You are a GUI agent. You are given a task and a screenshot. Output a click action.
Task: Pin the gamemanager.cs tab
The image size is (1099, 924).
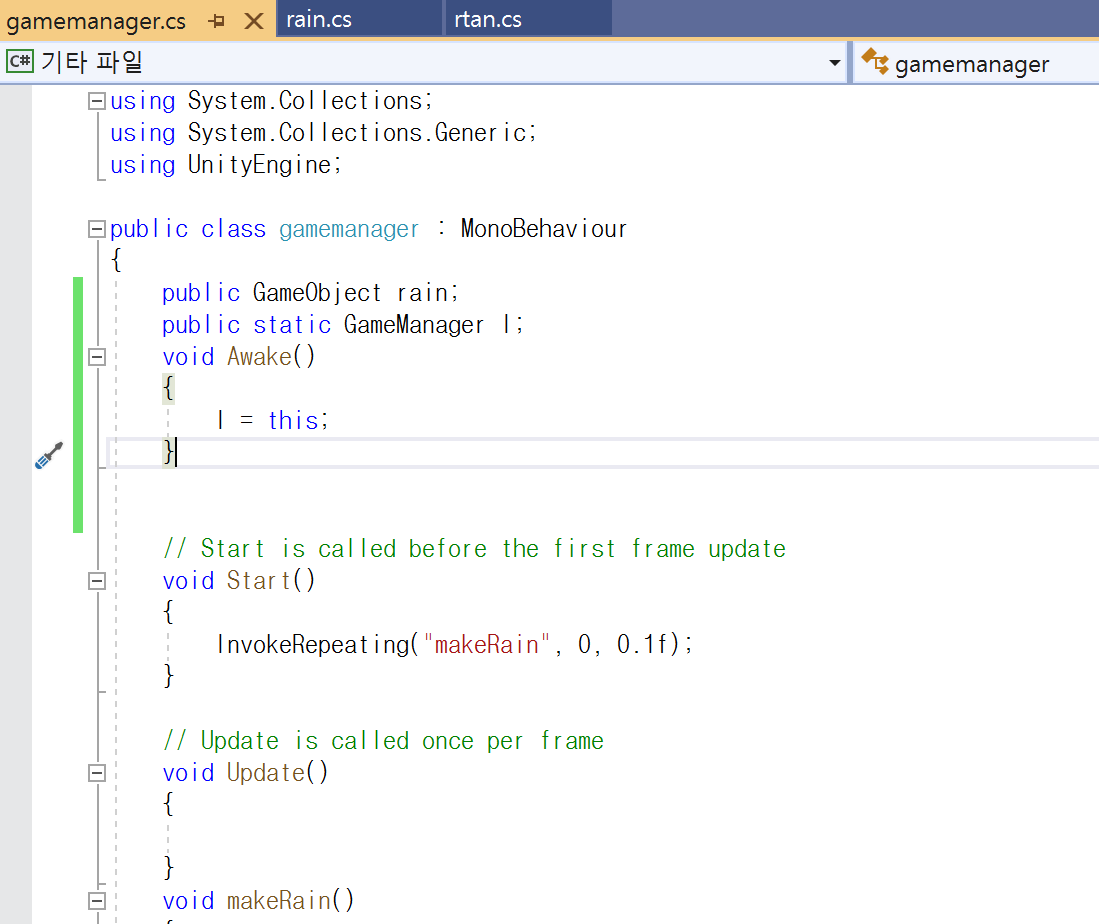tap(217, 21)
